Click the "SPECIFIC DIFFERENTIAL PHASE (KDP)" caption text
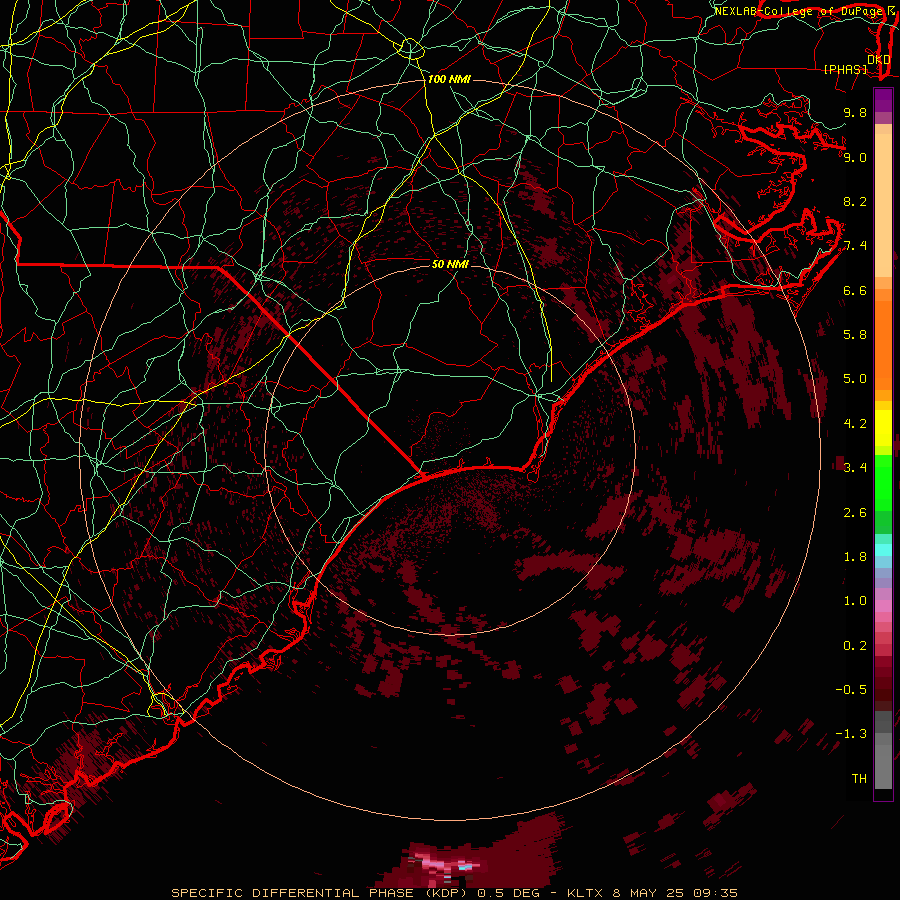This screenshot has width=900, height=900. 321,893
